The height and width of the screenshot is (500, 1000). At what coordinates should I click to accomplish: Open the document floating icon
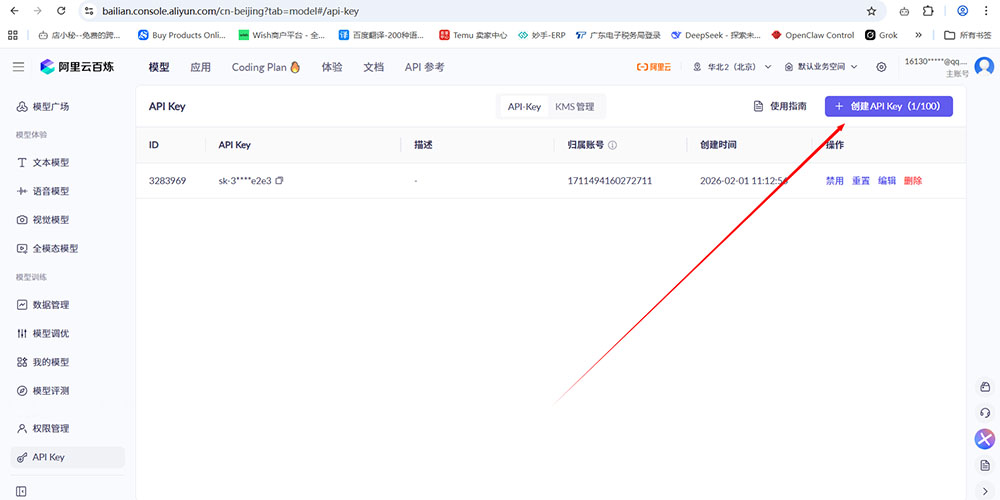click(985, 465)
